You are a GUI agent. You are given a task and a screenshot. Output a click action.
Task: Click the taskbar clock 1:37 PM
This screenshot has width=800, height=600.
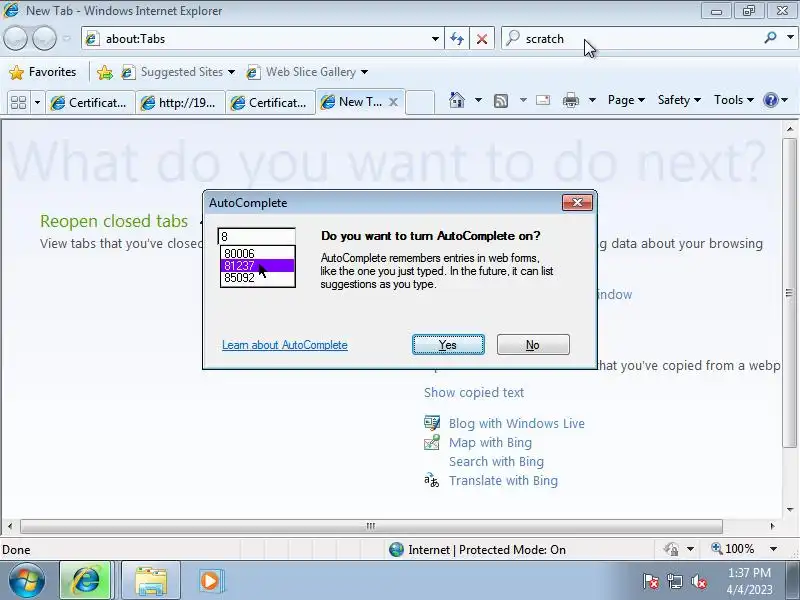(x=749, y=581)
